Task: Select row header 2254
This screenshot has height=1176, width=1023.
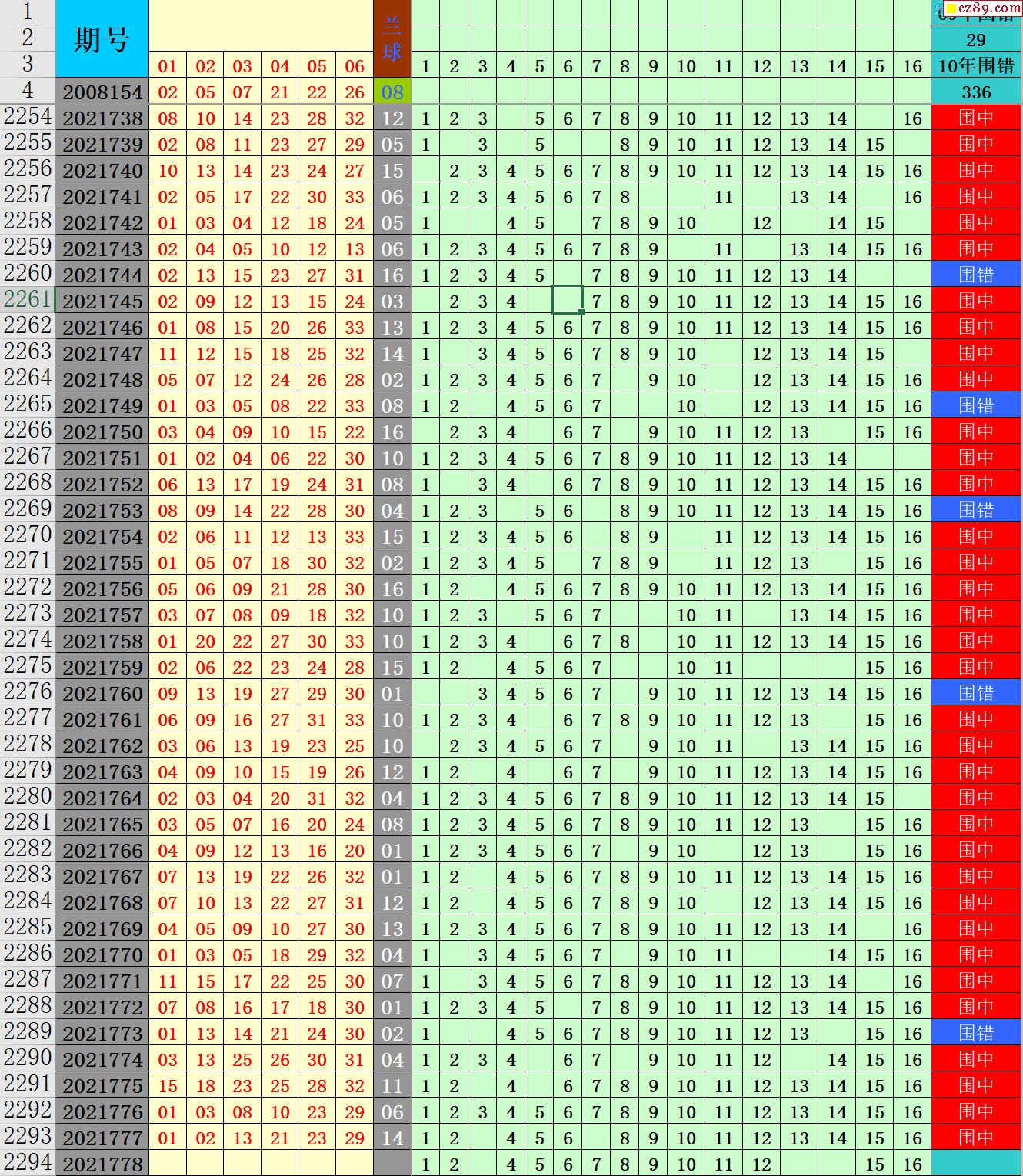Action: click(28, 118)
